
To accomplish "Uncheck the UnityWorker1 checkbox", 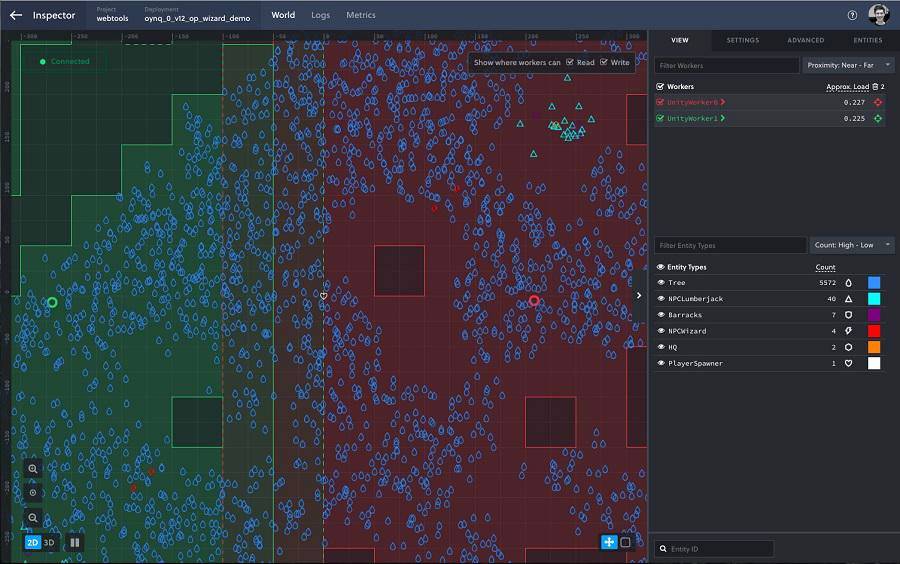I will (x=660, y=118).
